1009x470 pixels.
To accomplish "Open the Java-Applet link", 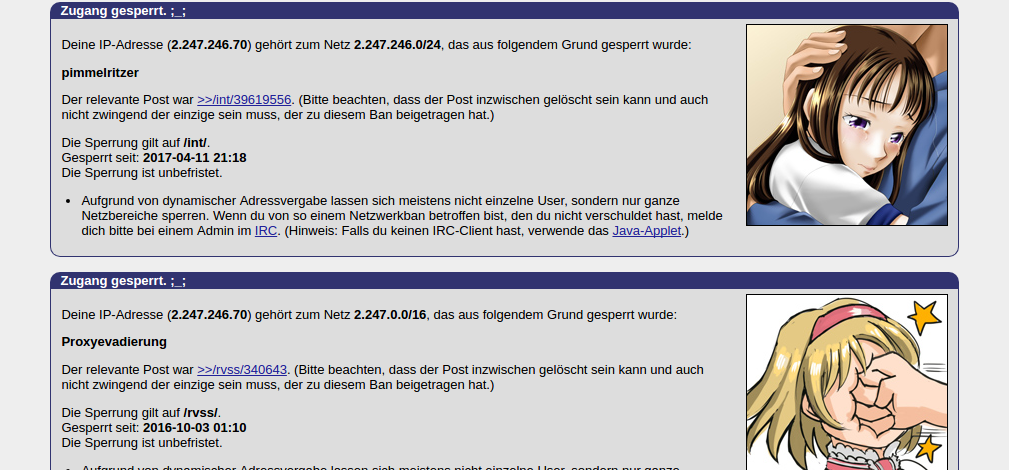I will (x=647, y=230).
